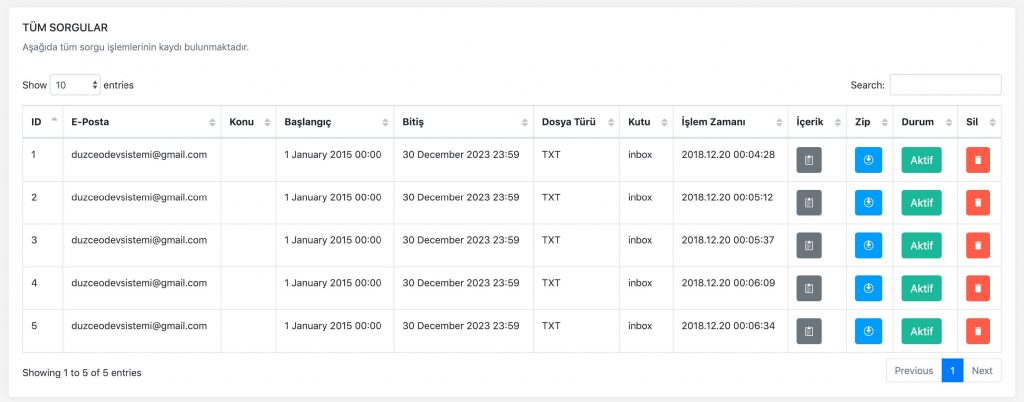Sort table by İşlem Zamanı column
Screen dimensions: 1024x402
(731, 122)
